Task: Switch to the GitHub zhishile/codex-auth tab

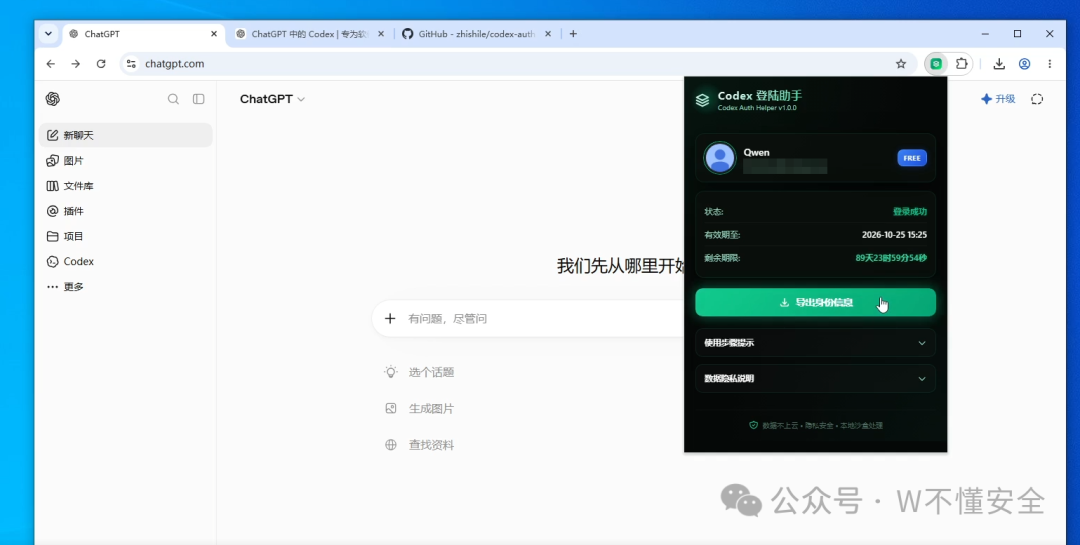Action: [x=475, y=34]
